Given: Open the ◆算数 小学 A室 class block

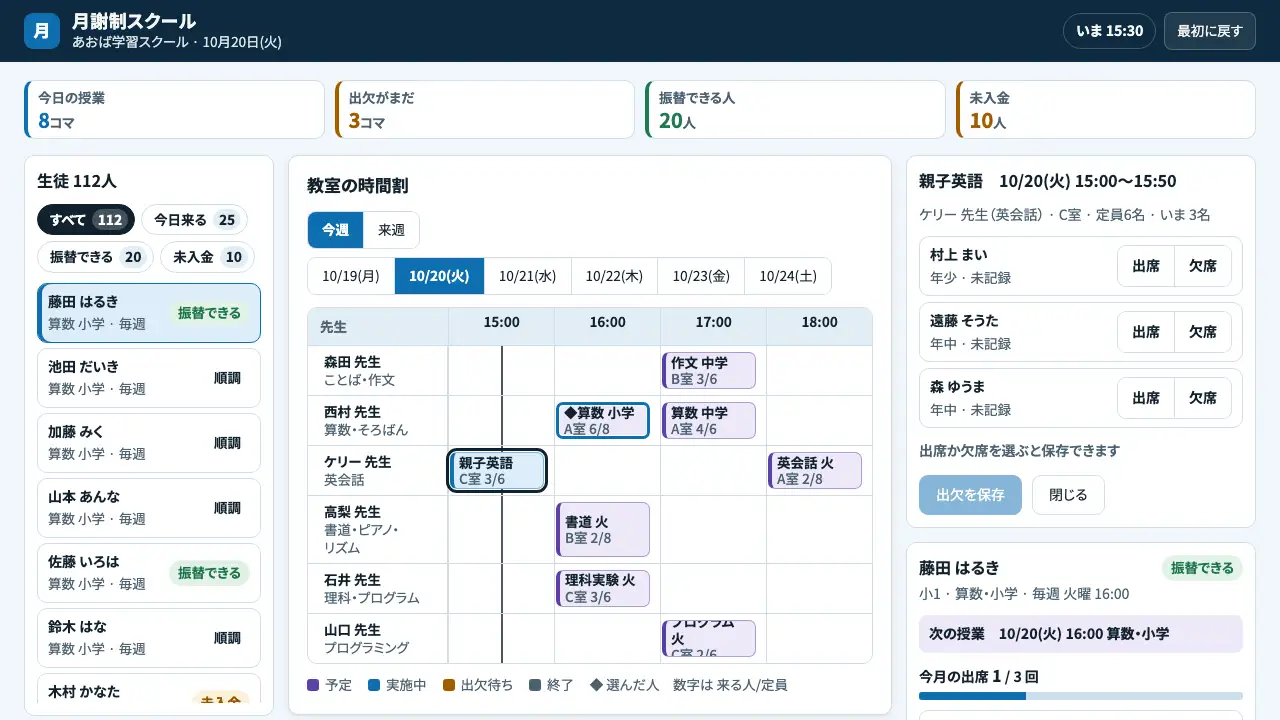Looking at the screenshot, I should pyautogui.click(x=603, y=421).
